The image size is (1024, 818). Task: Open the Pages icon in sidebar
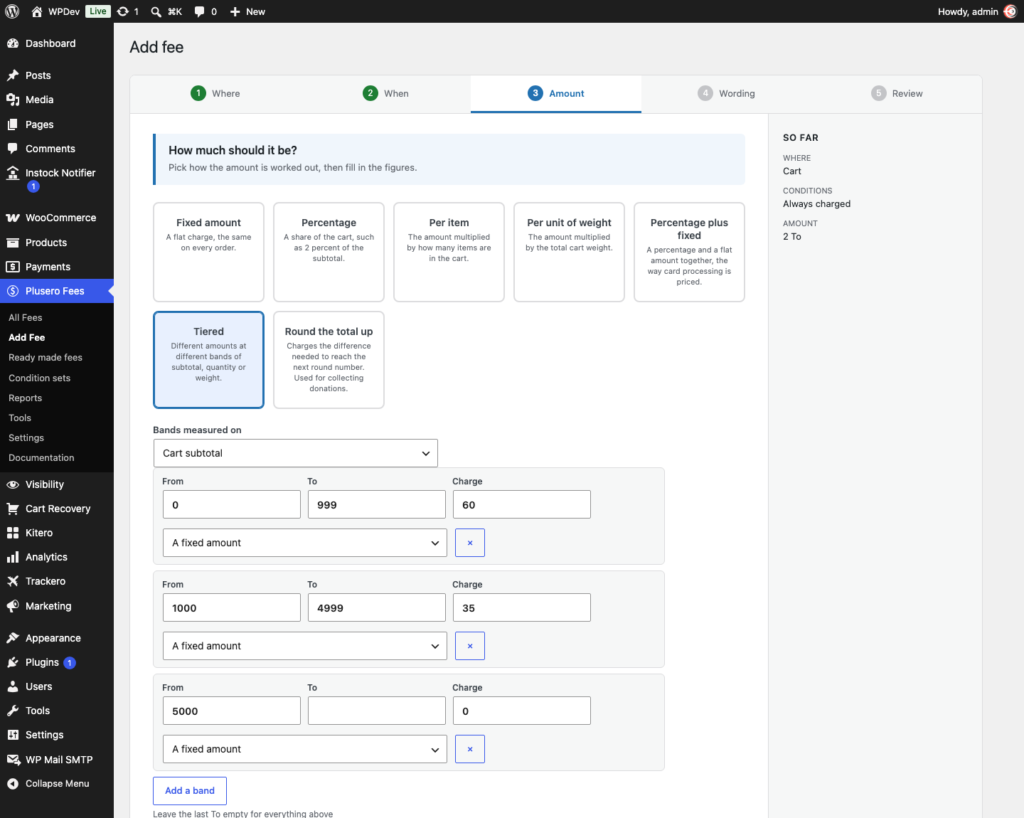(x=12, y=124)
